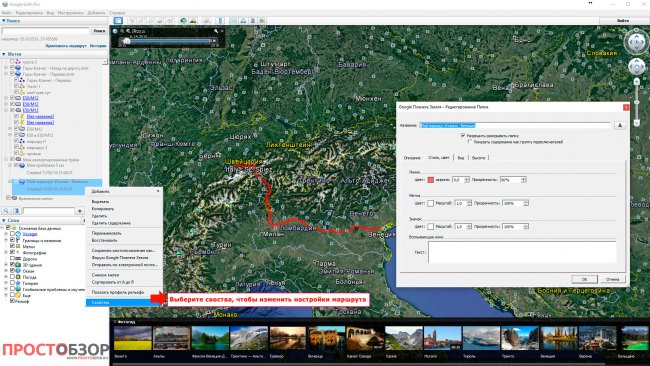Open the line color swatch

[x=431, y=180]
